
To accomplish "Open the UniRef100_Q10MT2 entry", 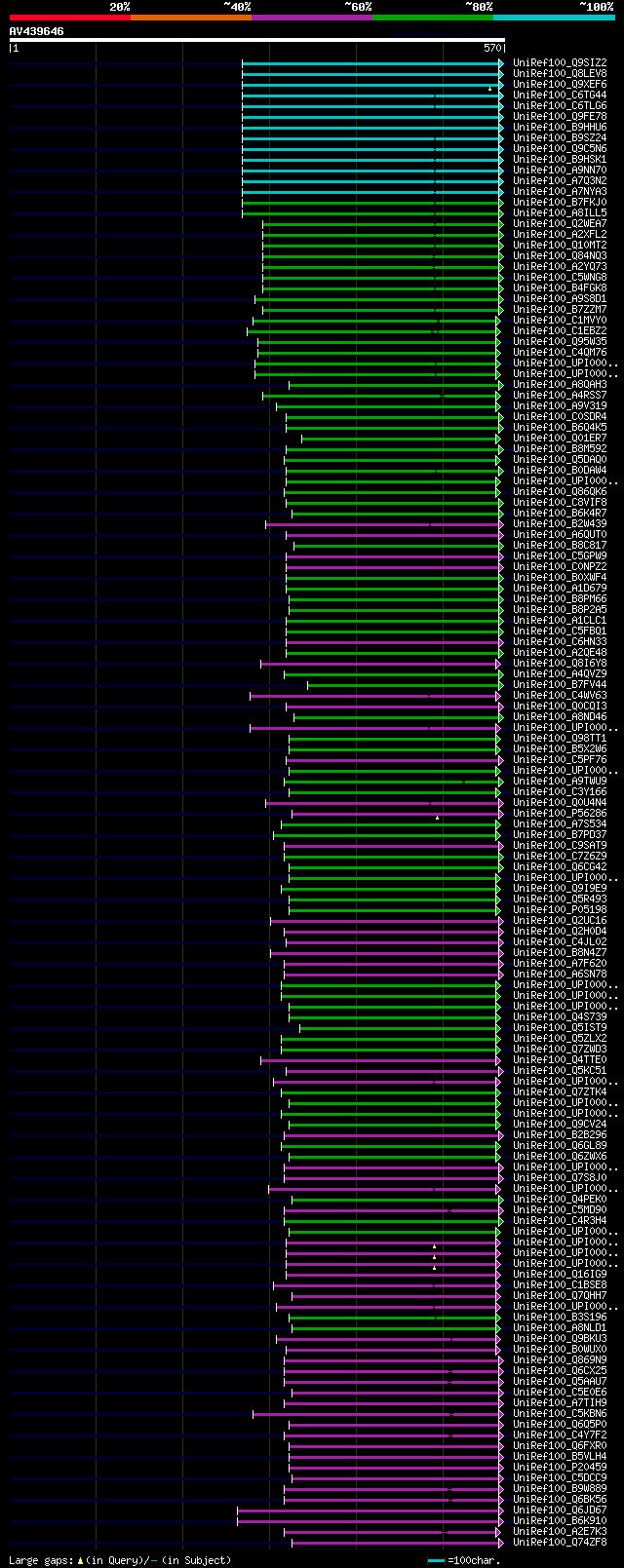I will click(560, 246).
